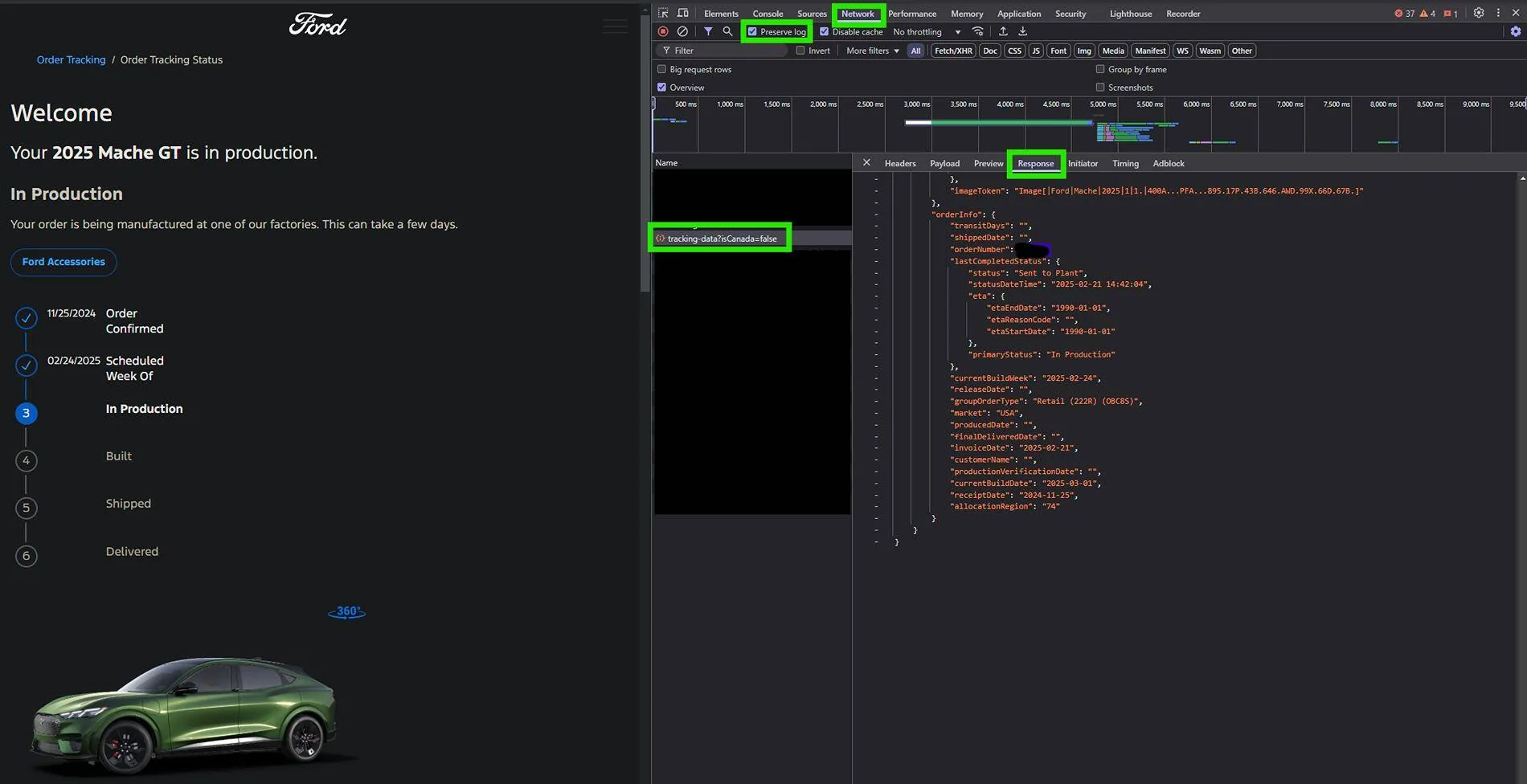
Task: Open the Headers tab of the request
Action: click(x=900, y=163)
